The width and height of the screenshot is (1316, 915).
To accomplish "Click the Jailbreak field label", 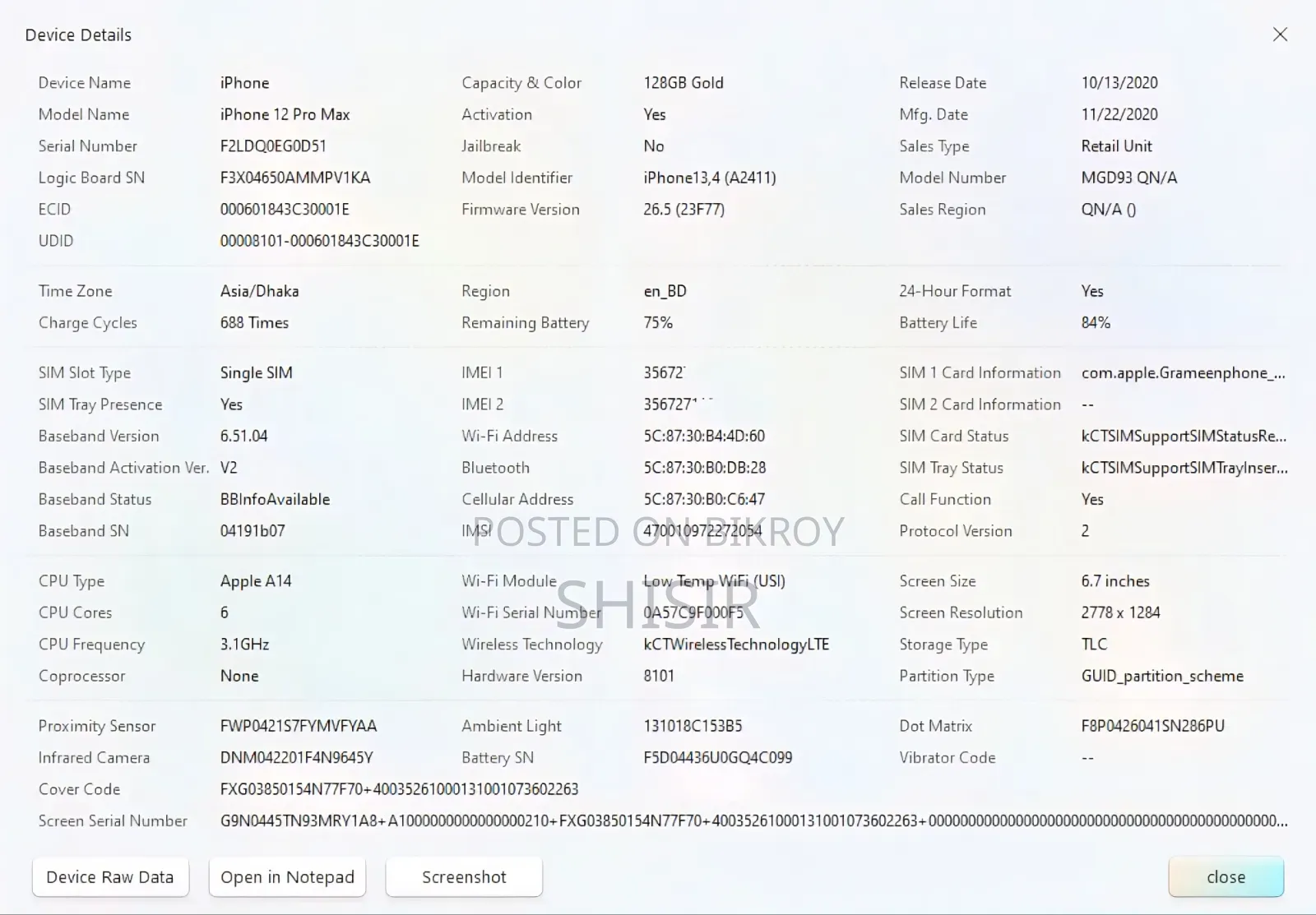I will point(491,146).
